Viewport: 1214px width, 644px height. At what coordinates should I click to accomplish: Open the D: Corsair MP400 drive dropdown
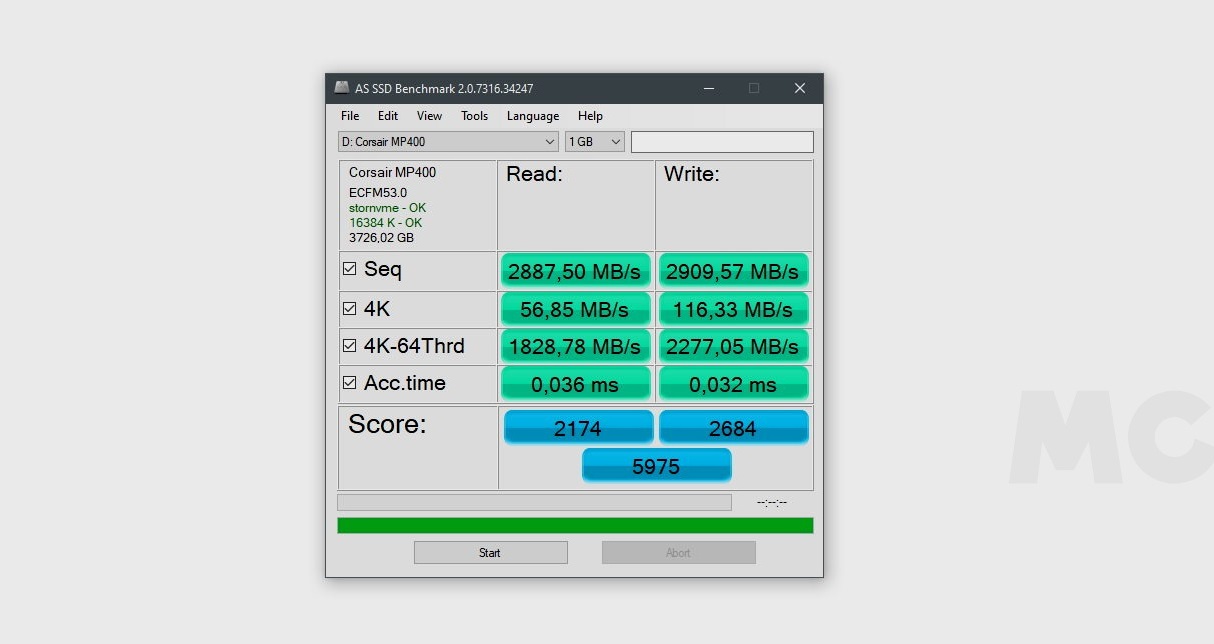point(448,142)
